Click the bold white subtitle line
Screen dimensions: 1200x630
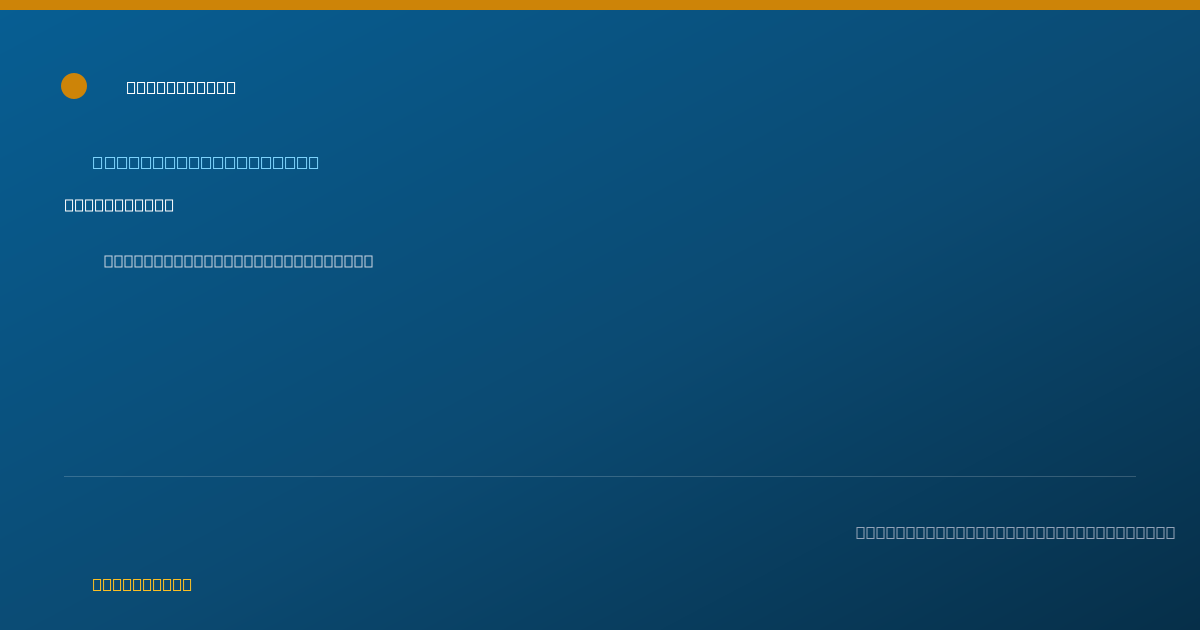tap(119, 205)
